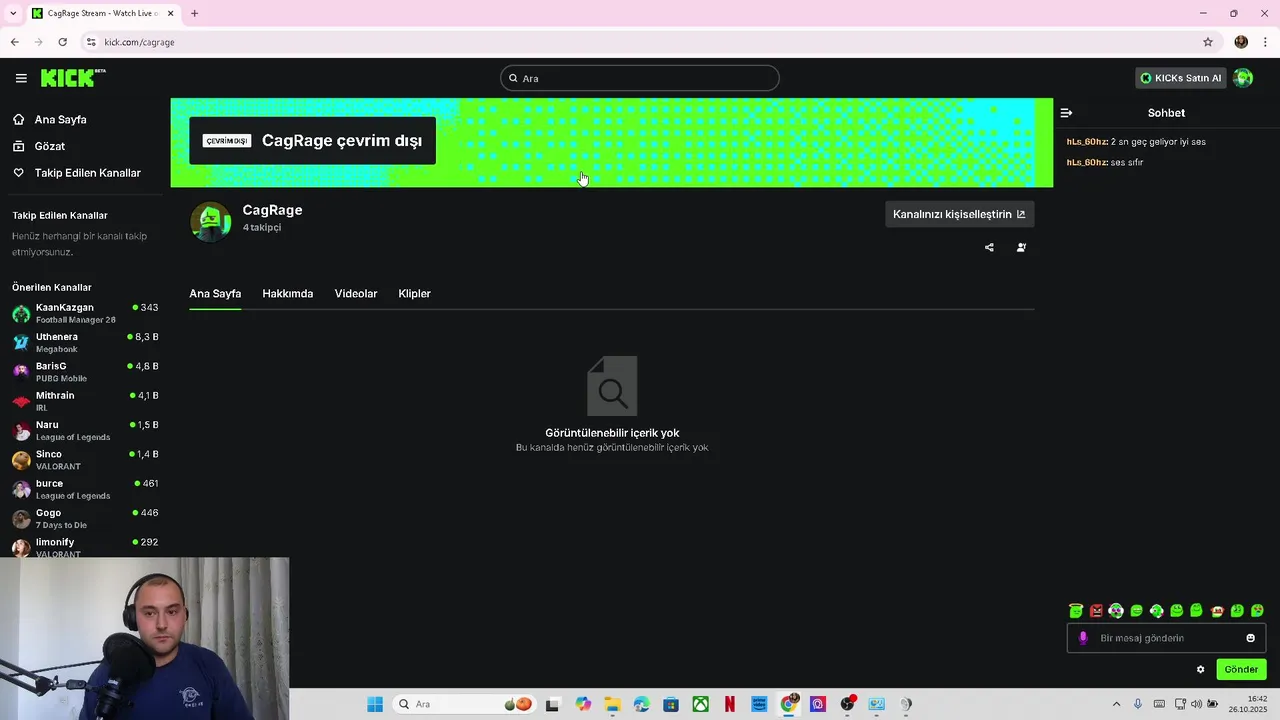Open Prime Video from the taskbar
The width and height of the screenshot is (1280, 720).
[759, 704]
